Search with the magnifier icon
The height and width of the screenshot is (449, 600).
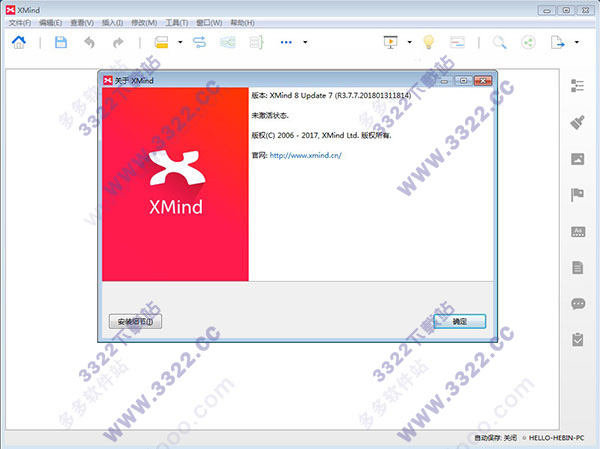tap(499, 42)
